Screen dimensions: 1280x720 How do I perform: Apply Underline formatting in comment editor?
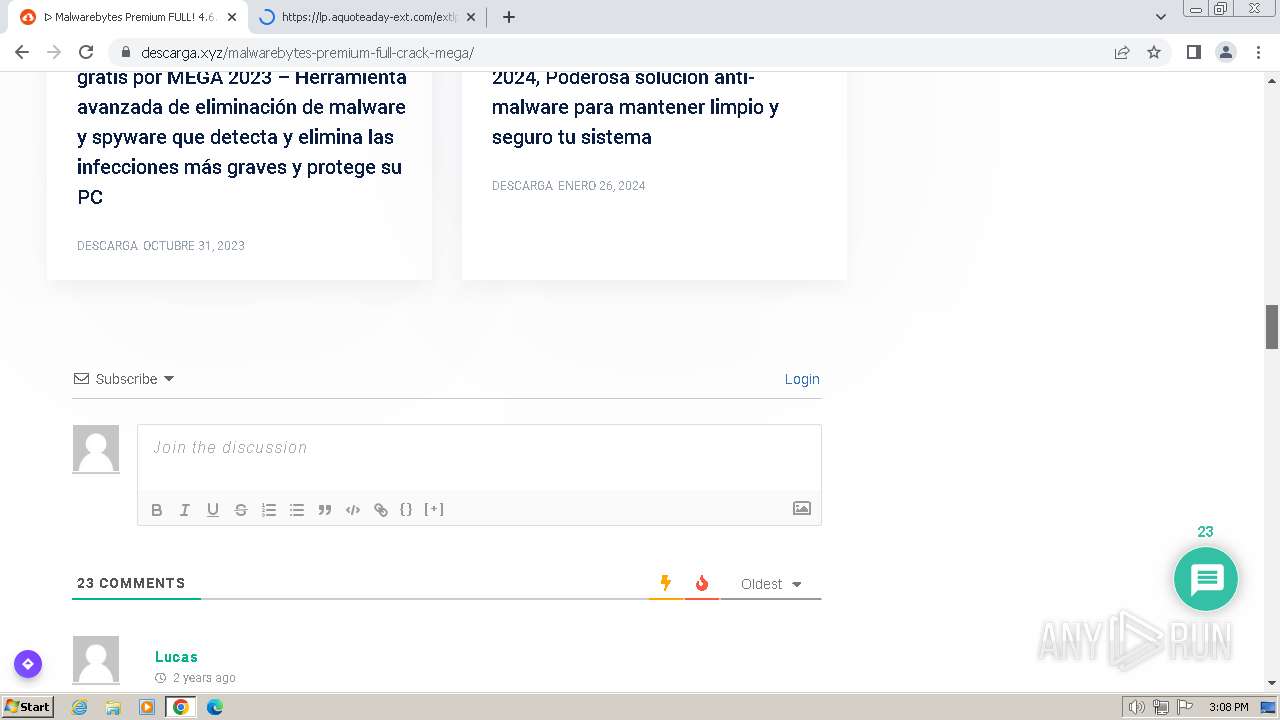(x=213, y=510)
